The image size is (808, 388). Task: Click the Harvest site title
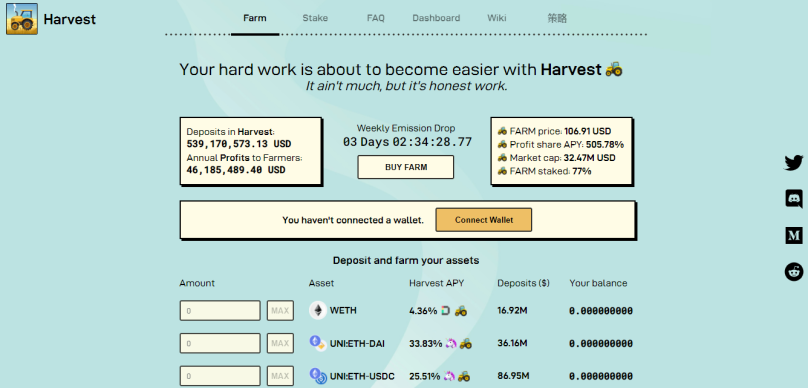(x=70, y=19)
